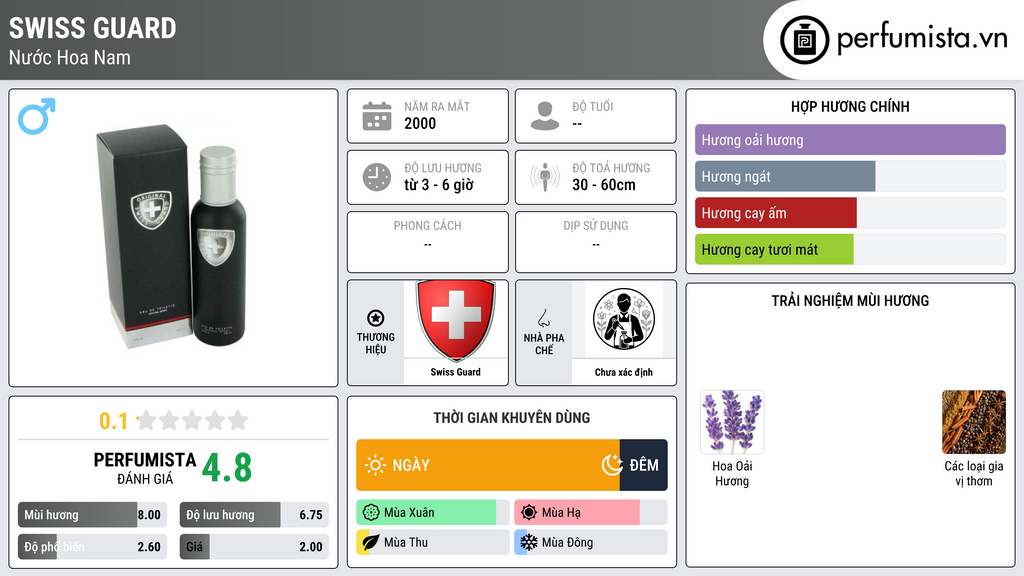Click the Mùa Xuân season bar
Viewport: 1024px width, 576px height.
click(432, 513)
